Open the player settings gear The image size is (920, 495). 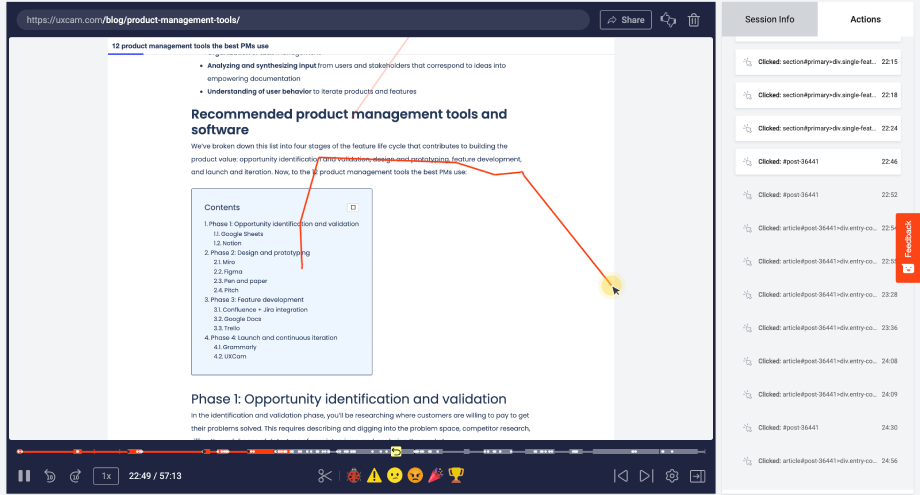point(672,476)
